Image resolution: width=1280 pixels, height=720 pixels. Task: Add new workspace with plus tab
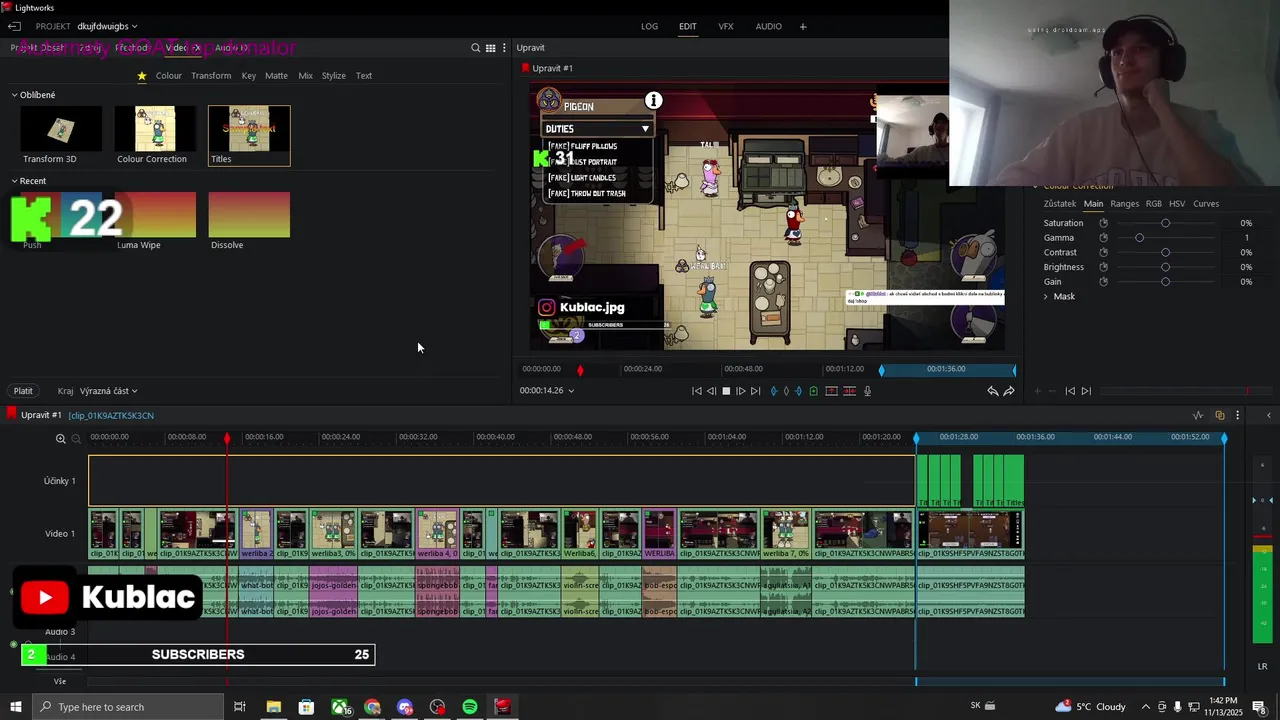click(x=802, y=26)
